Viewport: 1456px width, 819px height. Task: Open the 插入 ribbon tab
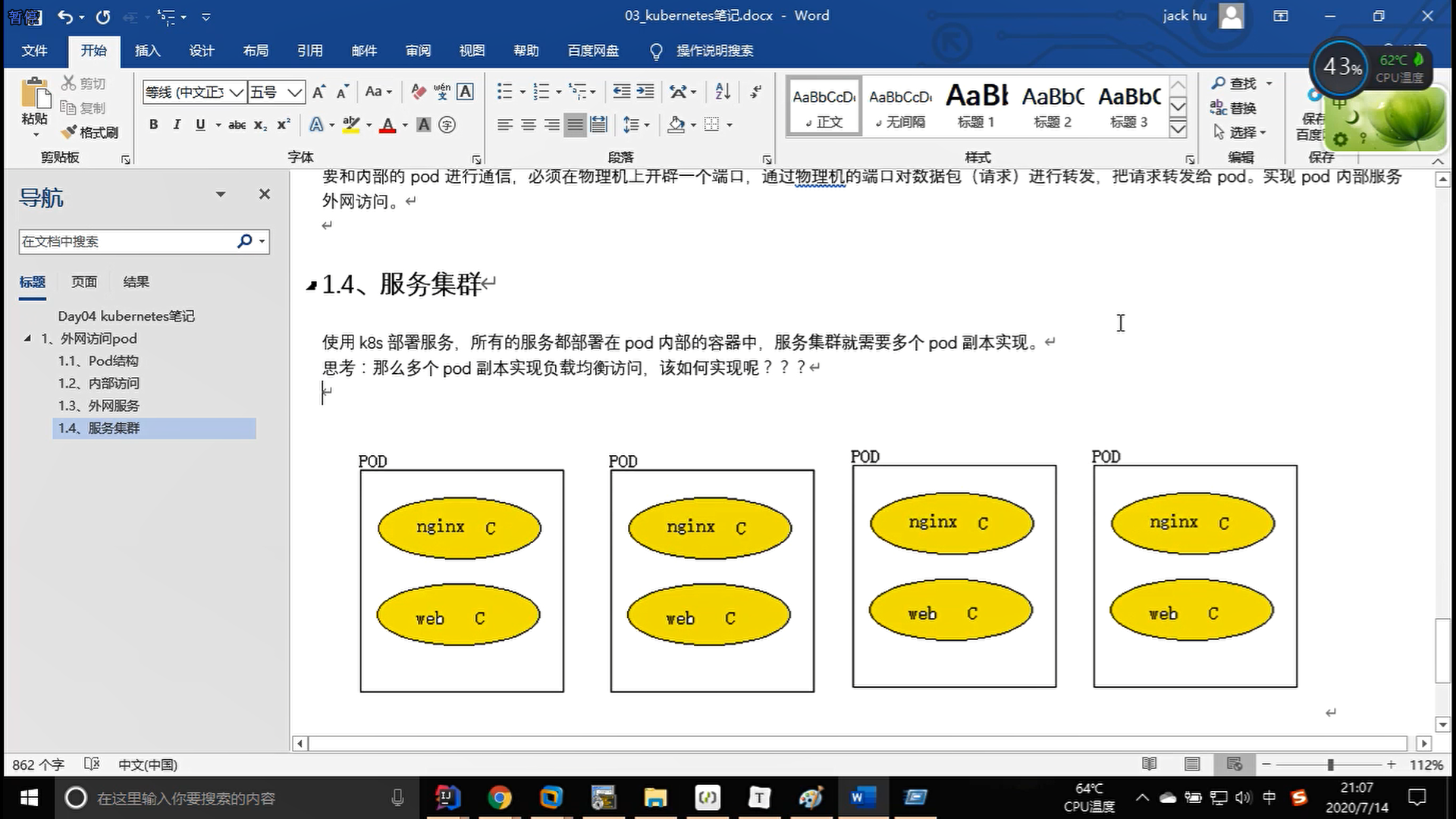pos(147,51)
